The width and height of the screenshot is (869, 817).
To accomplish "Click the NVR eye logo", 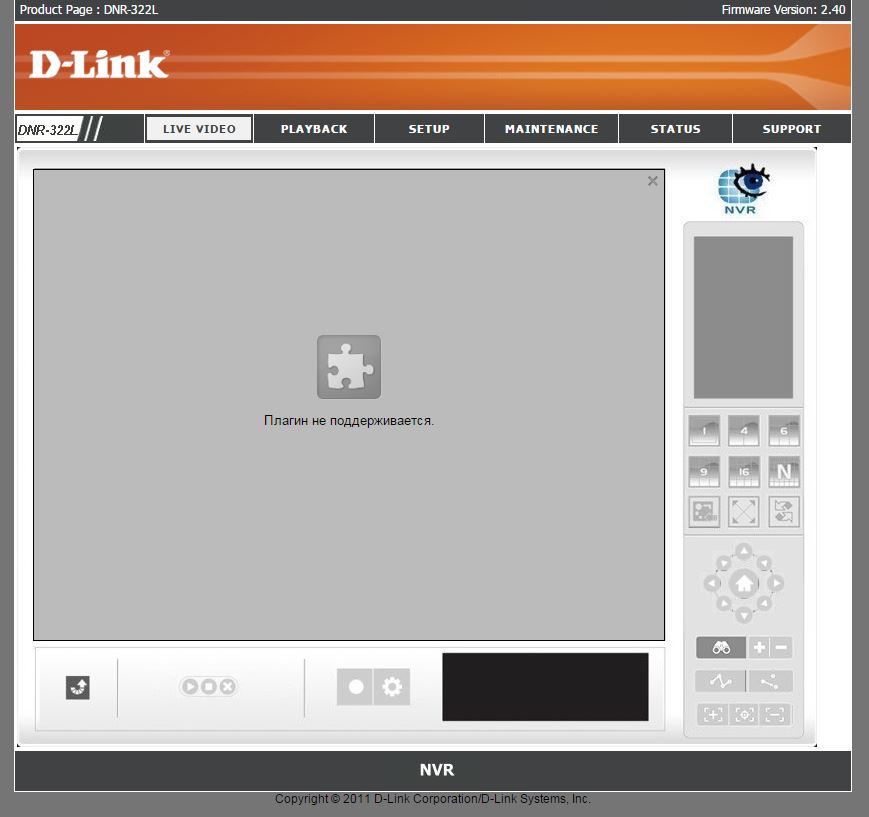I will tap(743, 188).
